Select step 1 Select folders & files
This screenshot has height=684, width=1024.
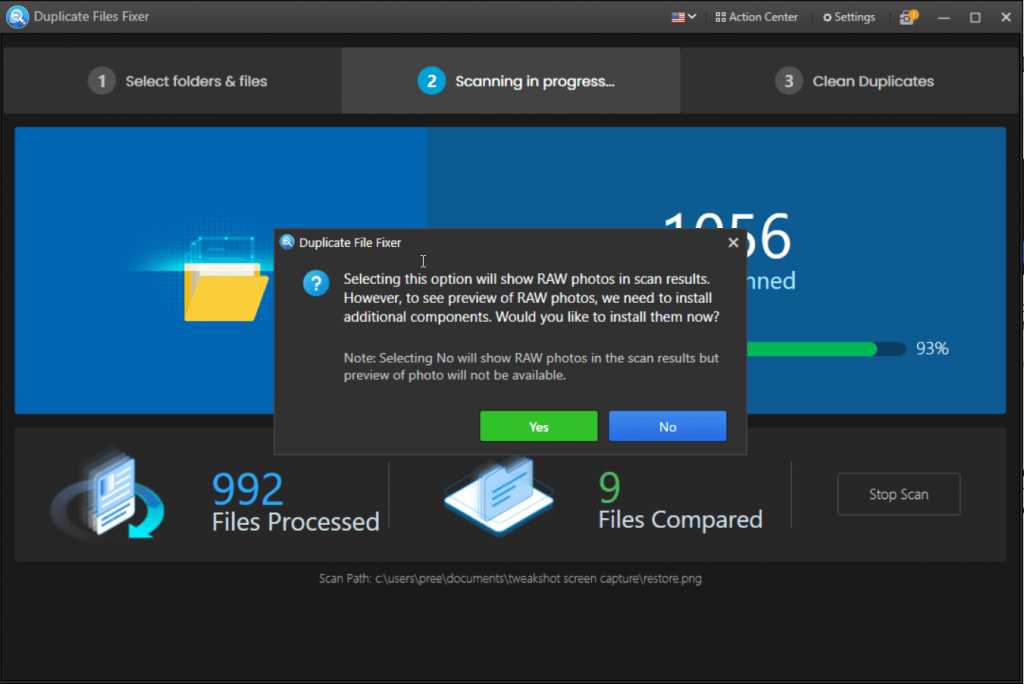pos(177,81)
